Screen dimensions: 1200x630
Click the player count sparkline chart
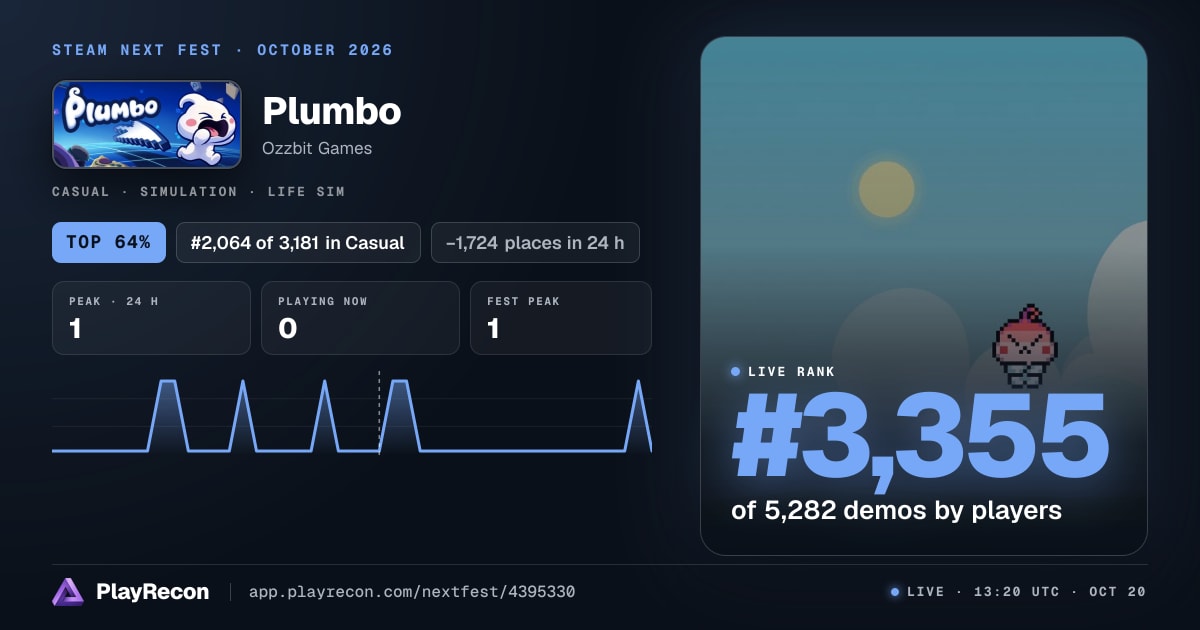(x=352, y=415)
